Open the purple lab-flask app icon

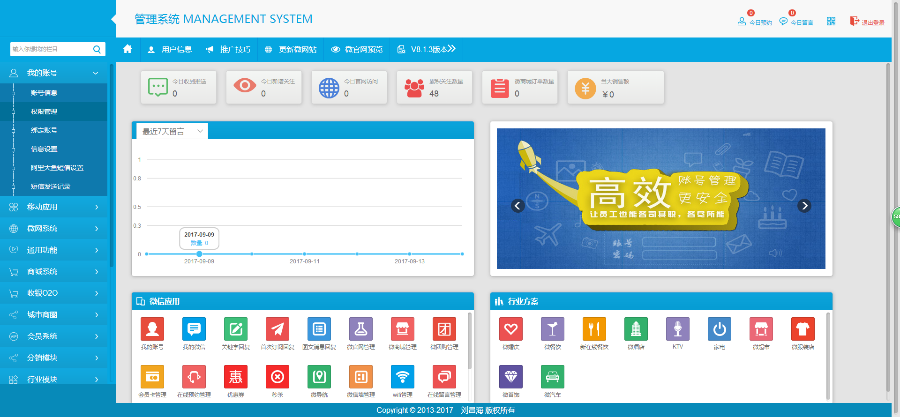click(x=361, y=329)
